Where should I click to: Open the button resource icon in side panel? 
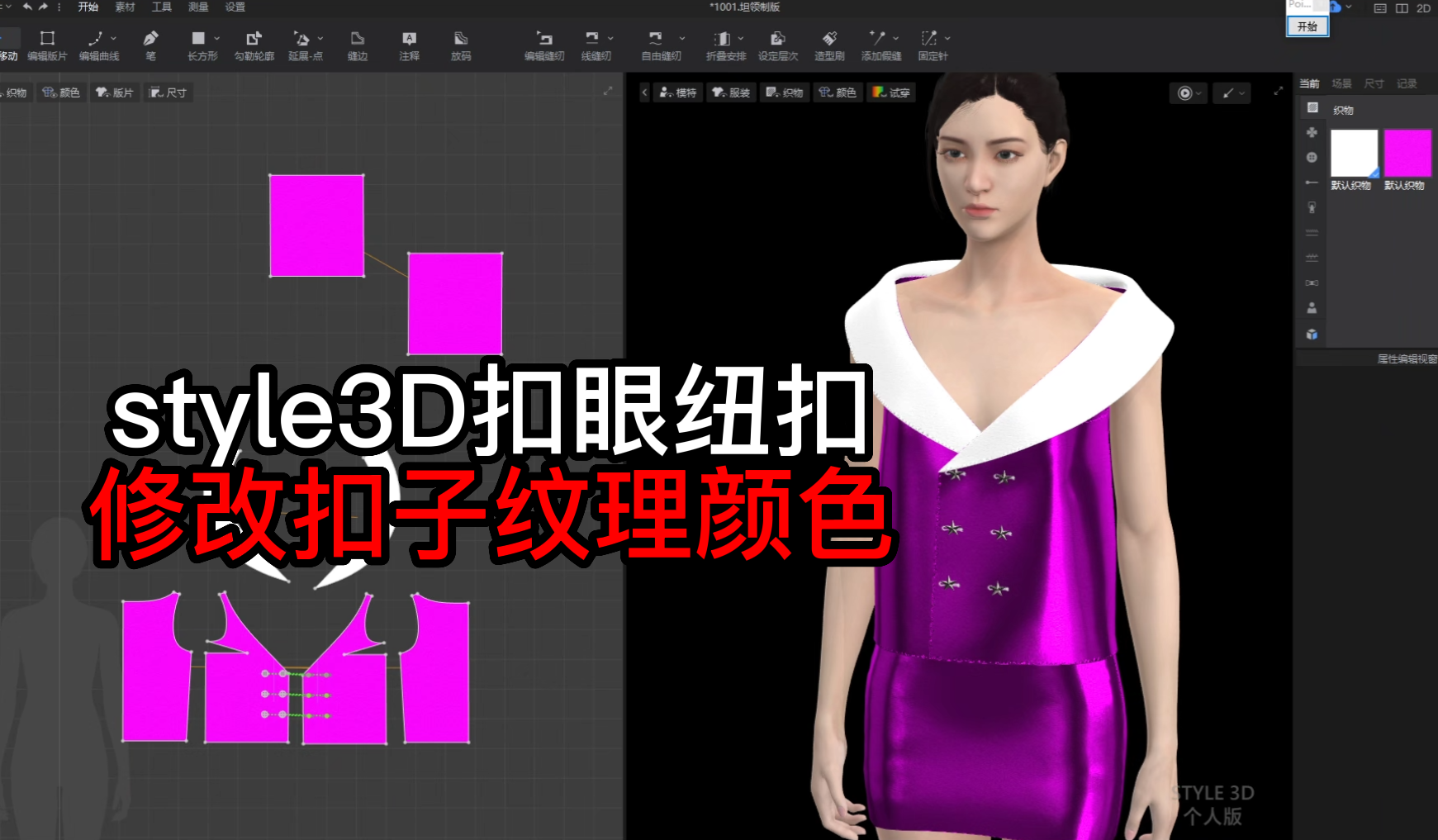[x=1312, y=157]
